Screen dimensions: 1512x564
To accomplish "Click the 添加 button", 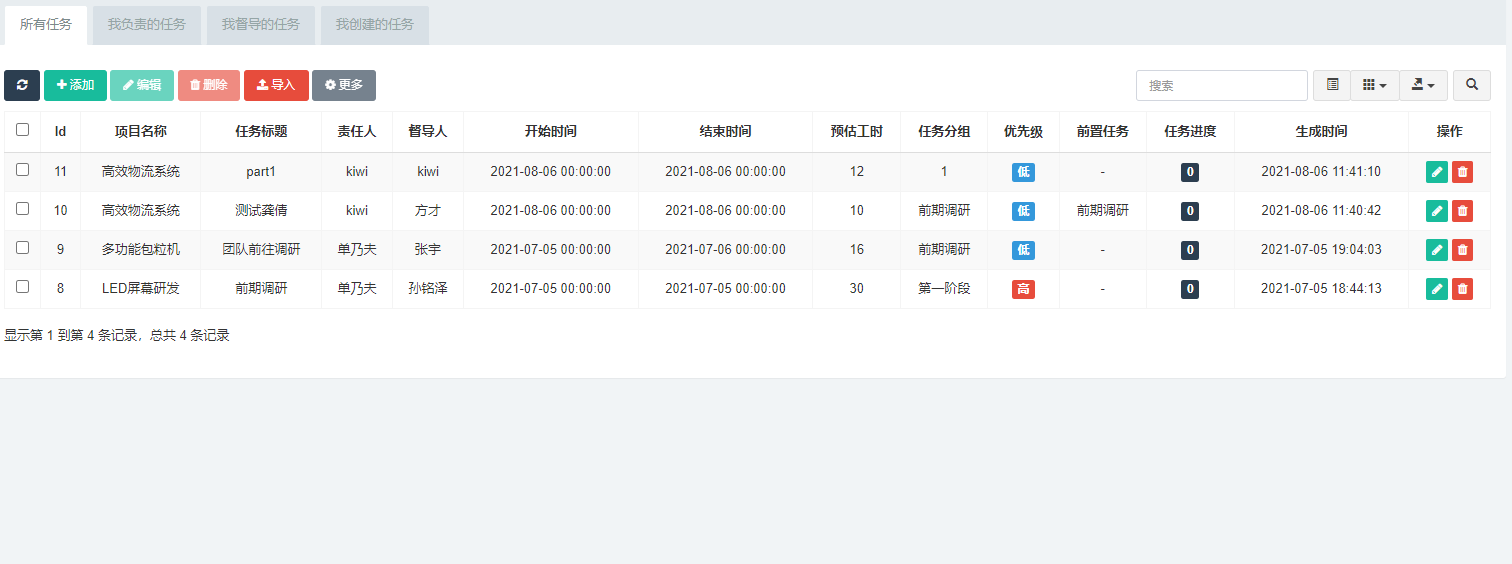I will [75, 85].
